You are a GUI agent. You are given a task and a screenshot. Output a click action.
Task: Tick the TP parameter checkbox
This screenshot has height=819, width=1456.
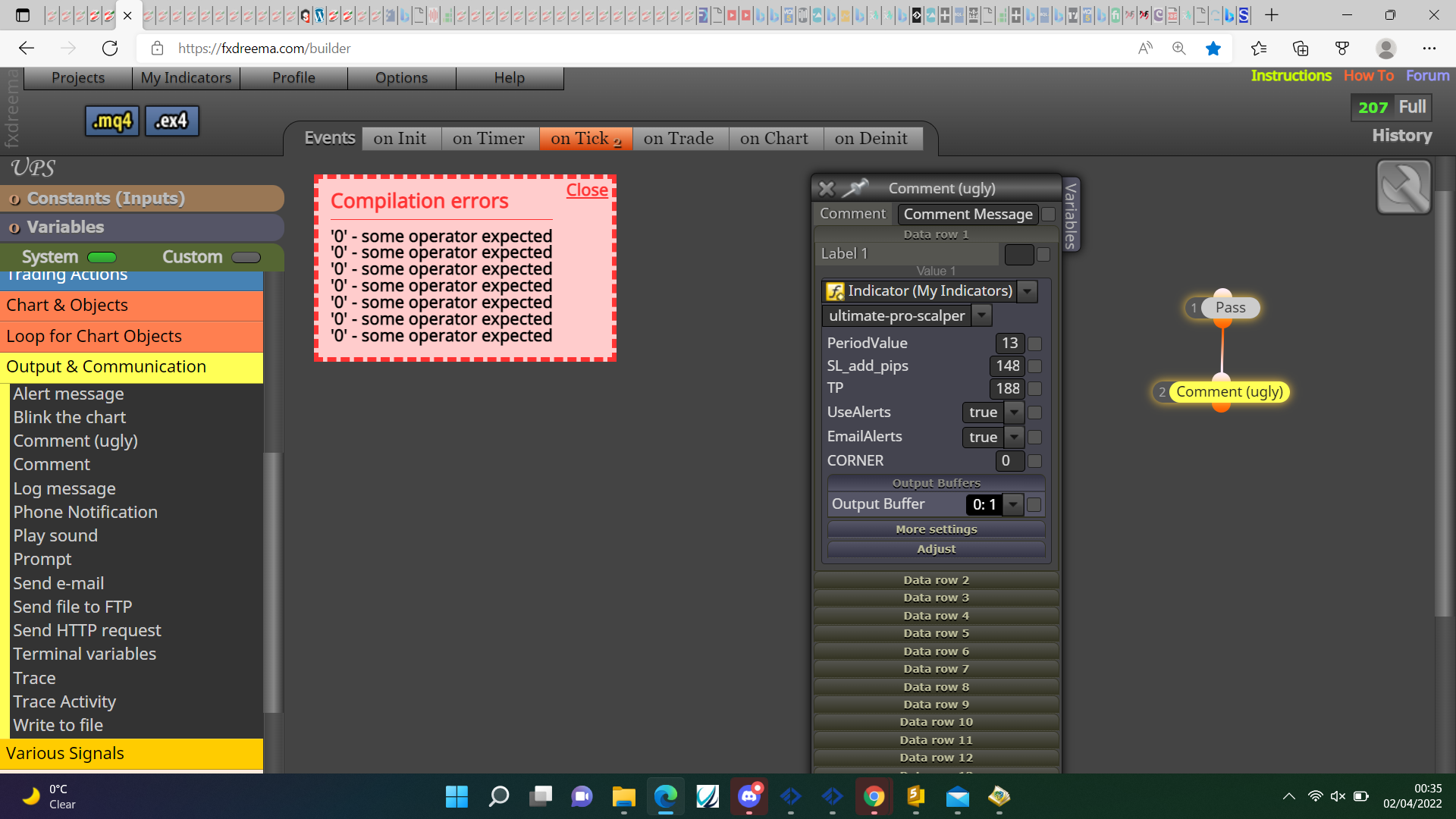(1034, 389)
